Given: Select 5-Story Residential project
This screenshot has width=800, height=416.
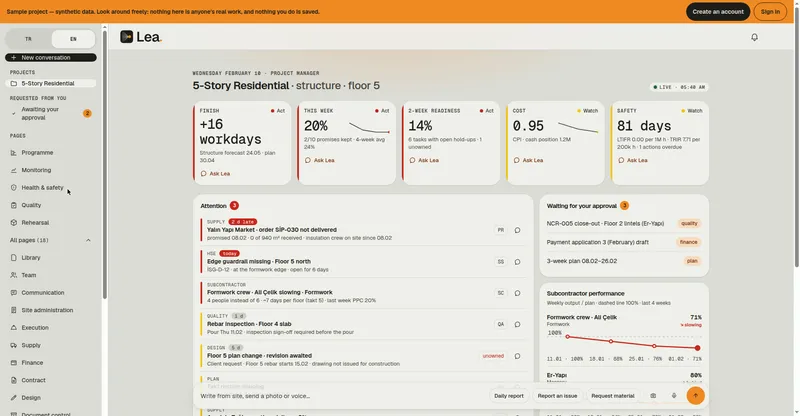Looking at the screenshot, I should (x=51, y=83).
